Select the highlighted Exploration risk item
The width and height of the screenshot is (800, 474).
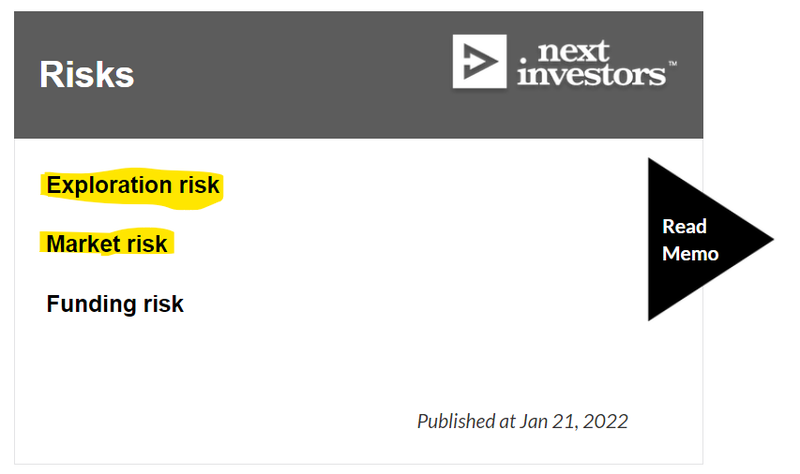click(132, 185)
